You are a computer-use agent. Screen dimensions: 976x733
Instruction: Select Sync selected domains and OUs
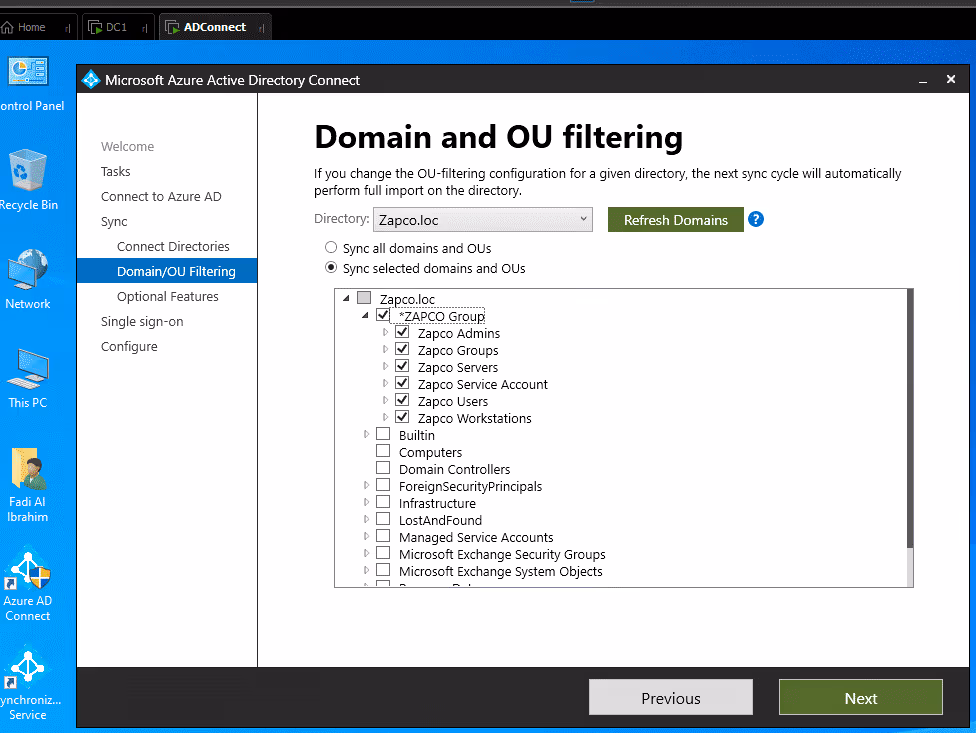[331, 268]
